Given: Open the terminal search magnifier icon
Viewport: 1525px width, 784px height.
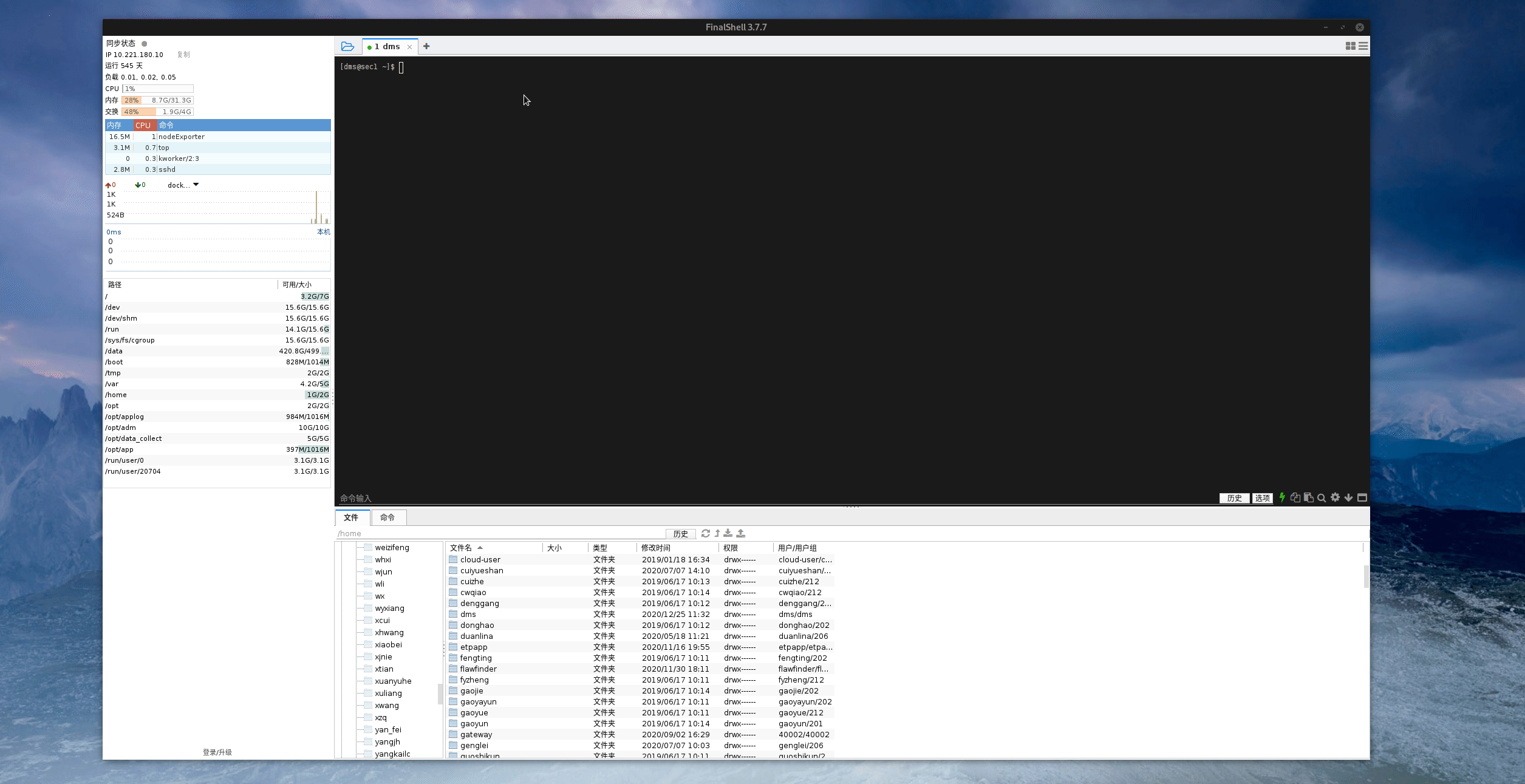Looking at the screenshot, I should click(1322, 497).
